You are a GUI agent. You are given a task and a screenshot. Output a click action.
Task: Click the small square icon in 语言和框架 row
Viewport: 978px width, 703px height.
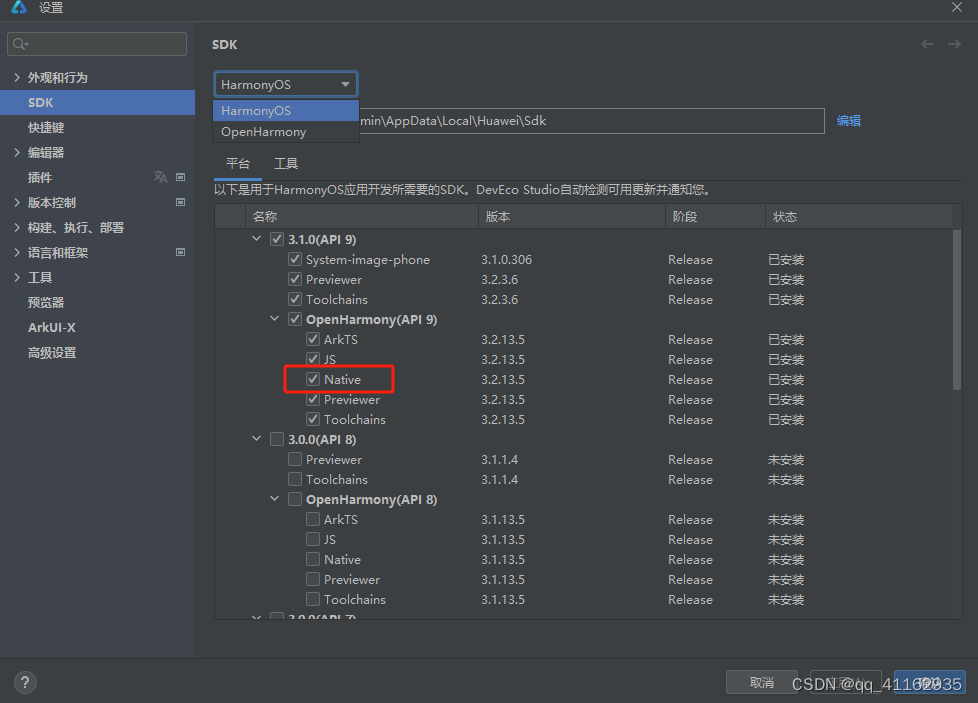pyautogui.click(x=180, y=252)
